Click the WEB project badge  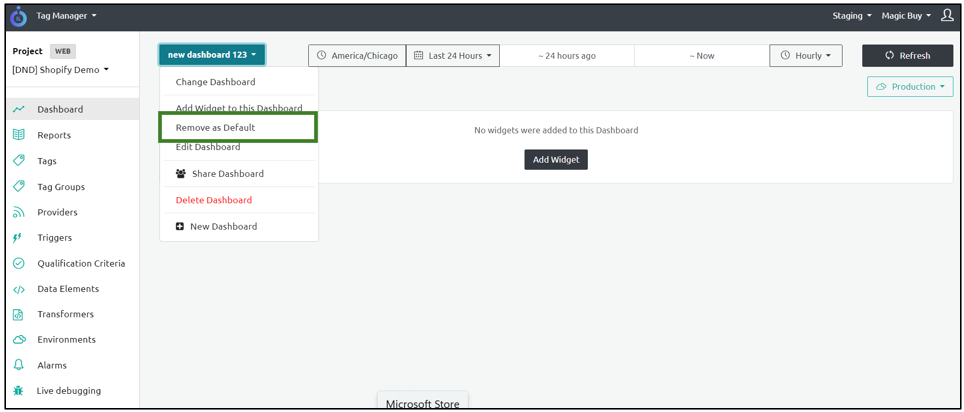[63, 52]
